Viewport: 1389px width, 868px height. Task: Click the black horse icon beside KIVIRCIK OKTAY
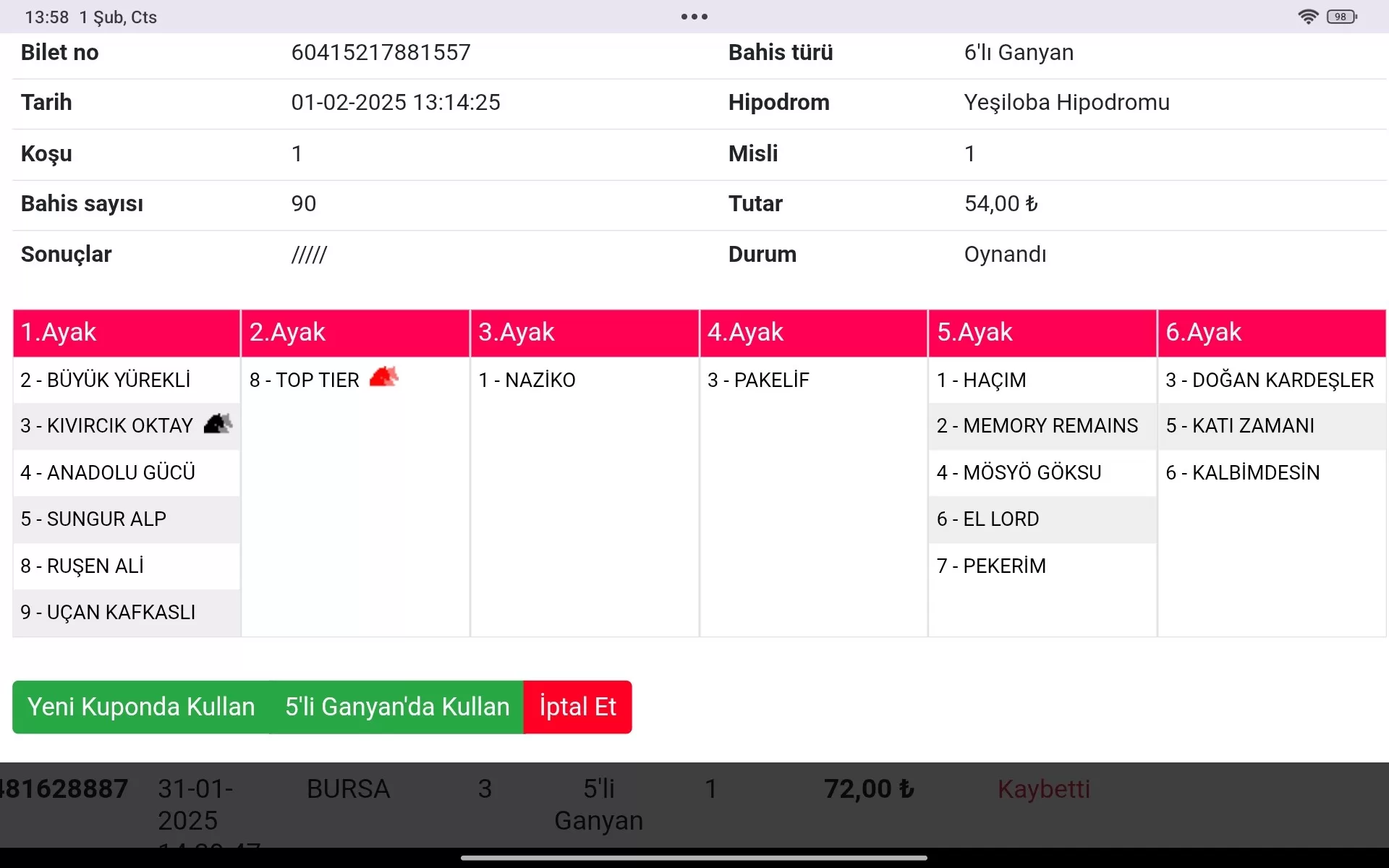(x=218, y=424)
